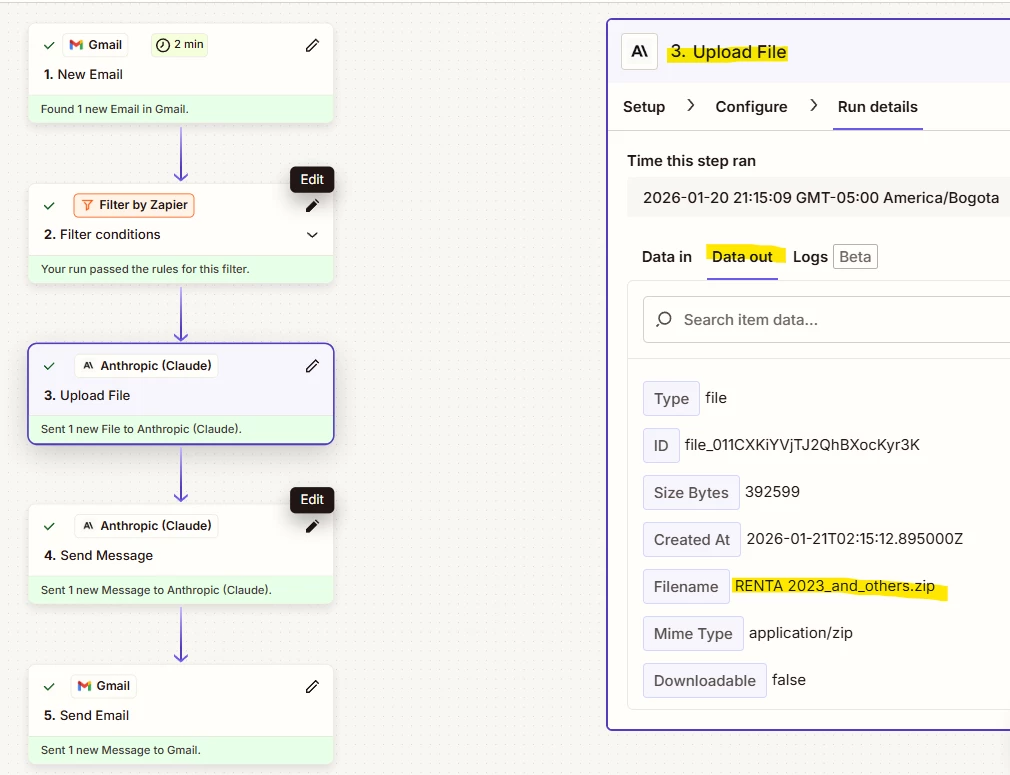Select the 5. Send Email step title
This screenshot has height=775, width=1010.
click(86, 716)
